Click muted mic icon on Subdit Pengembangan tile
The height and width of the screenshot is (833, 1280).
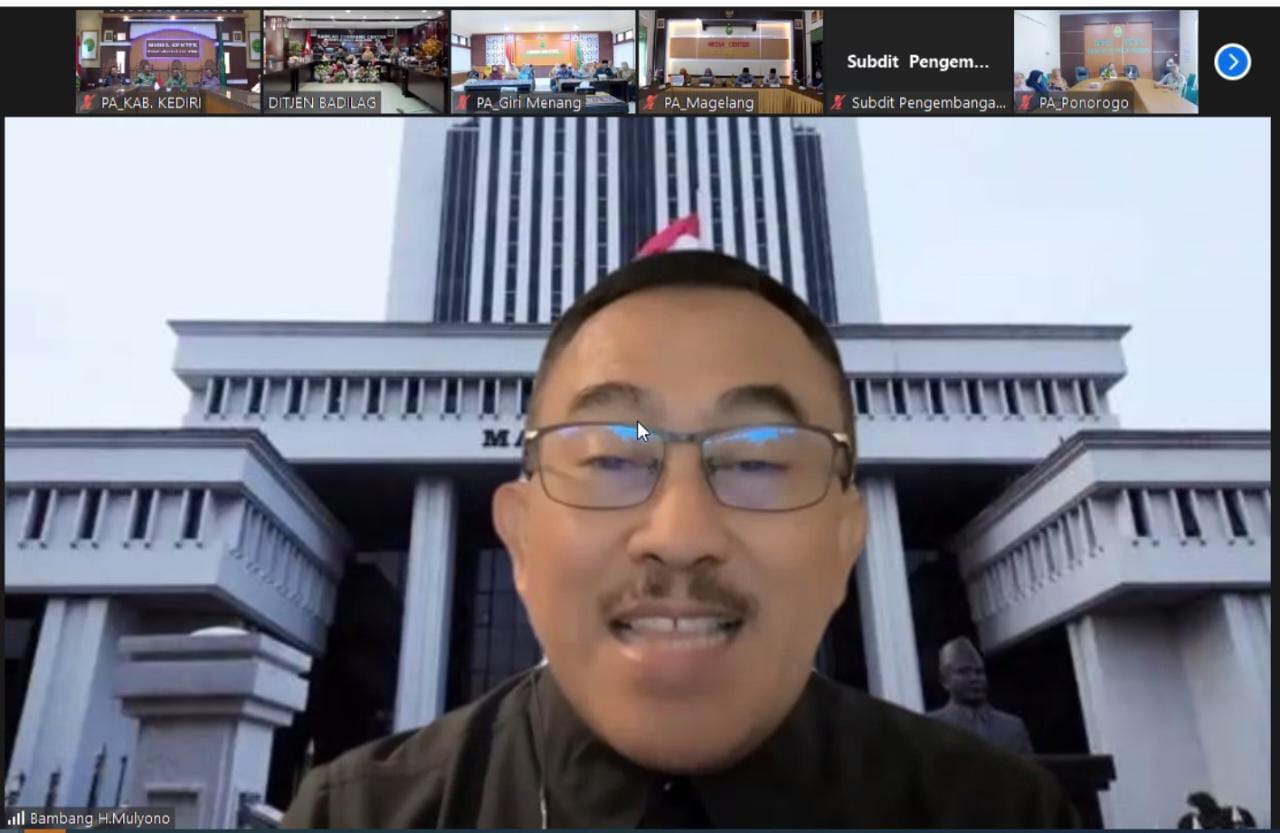[838, 103]
